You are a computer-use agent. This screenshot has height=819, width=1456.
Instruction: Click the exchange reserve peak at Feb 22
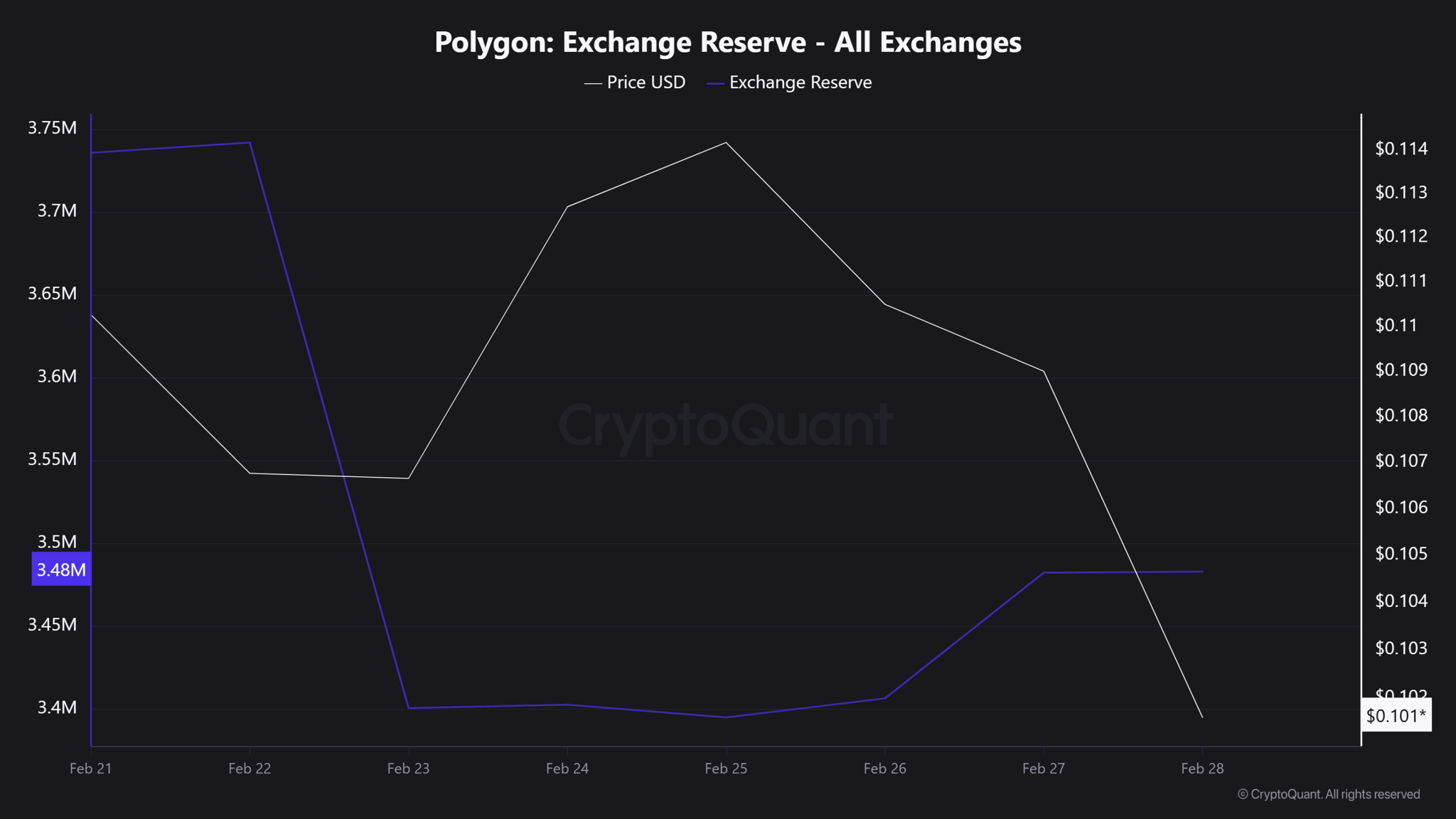tap(250, 143)
